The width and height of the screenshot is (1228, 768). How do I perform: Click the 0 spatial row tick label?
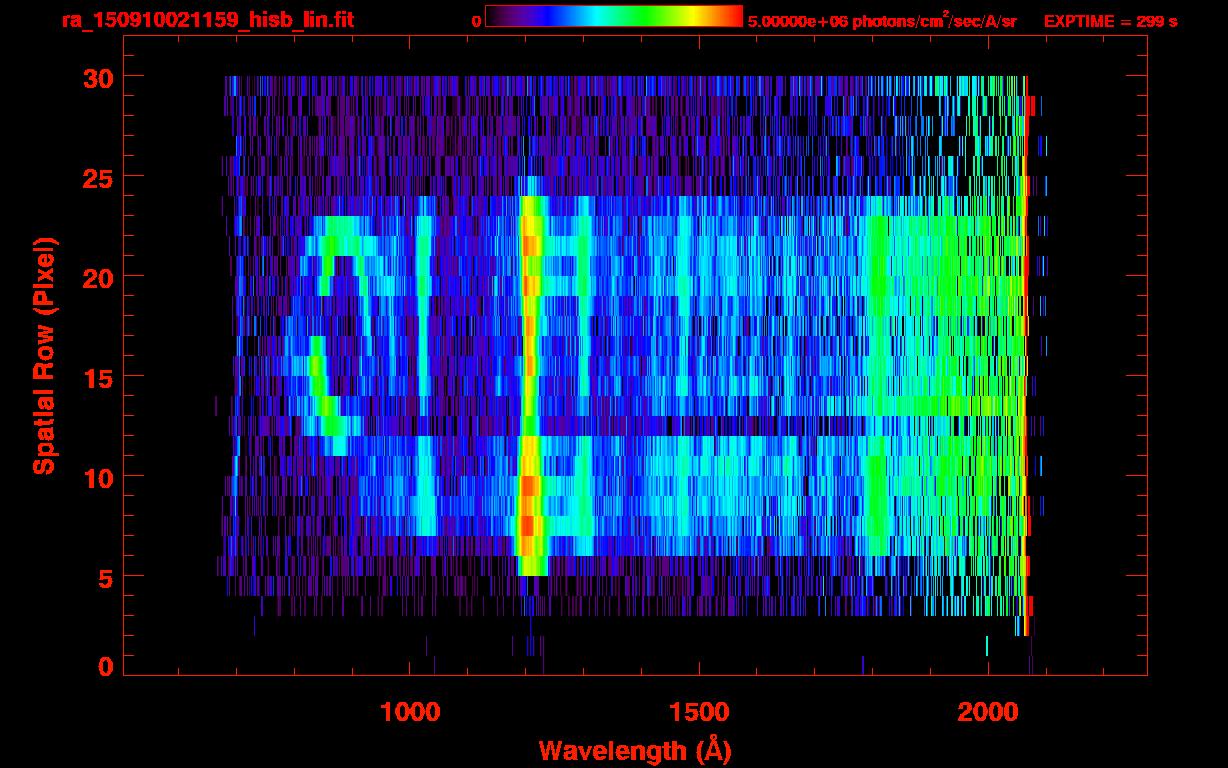[x=105, y=666]
